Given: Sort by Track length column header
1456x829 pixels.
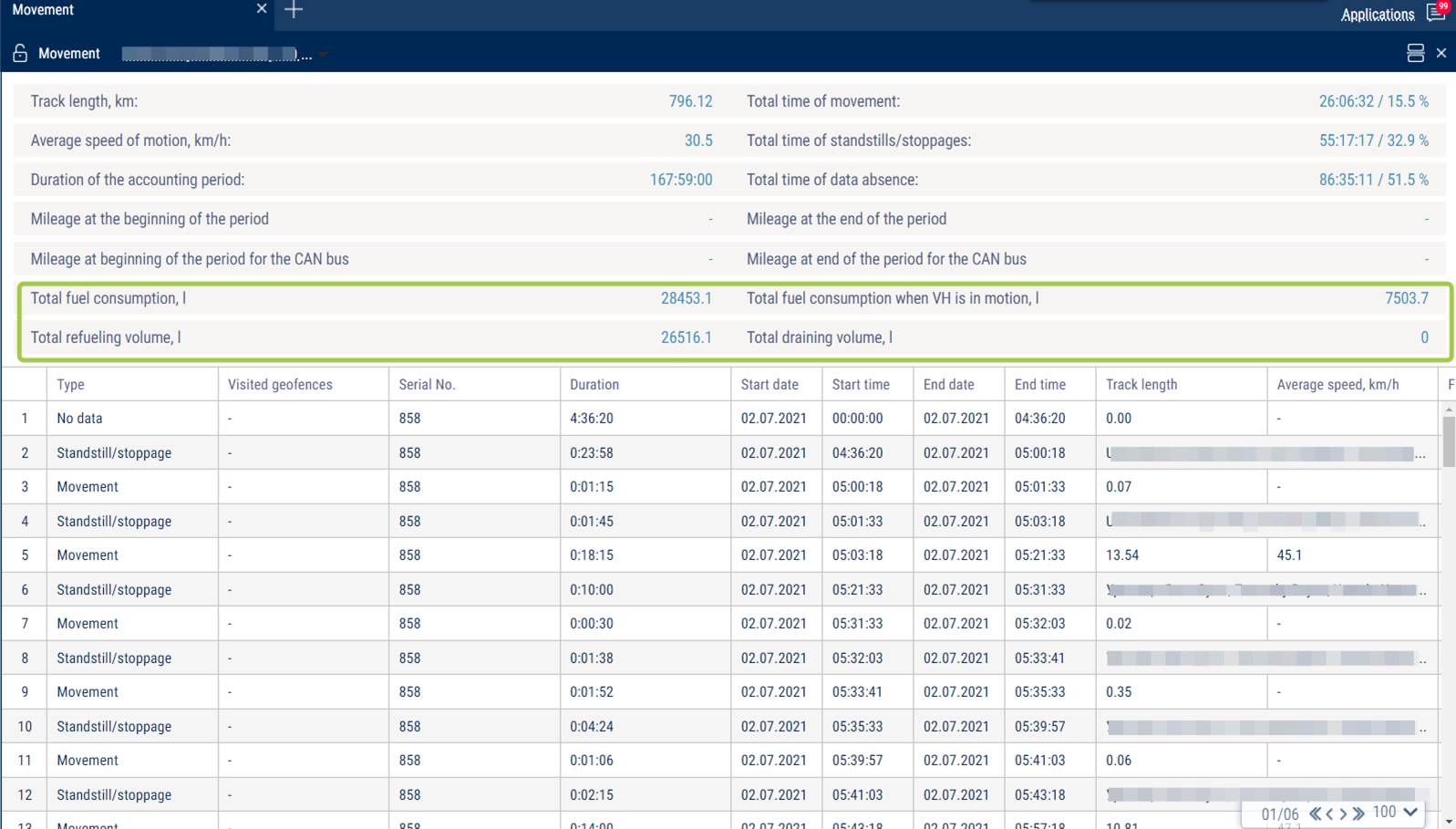Looking at the screenshot, I should (1182, 385).
